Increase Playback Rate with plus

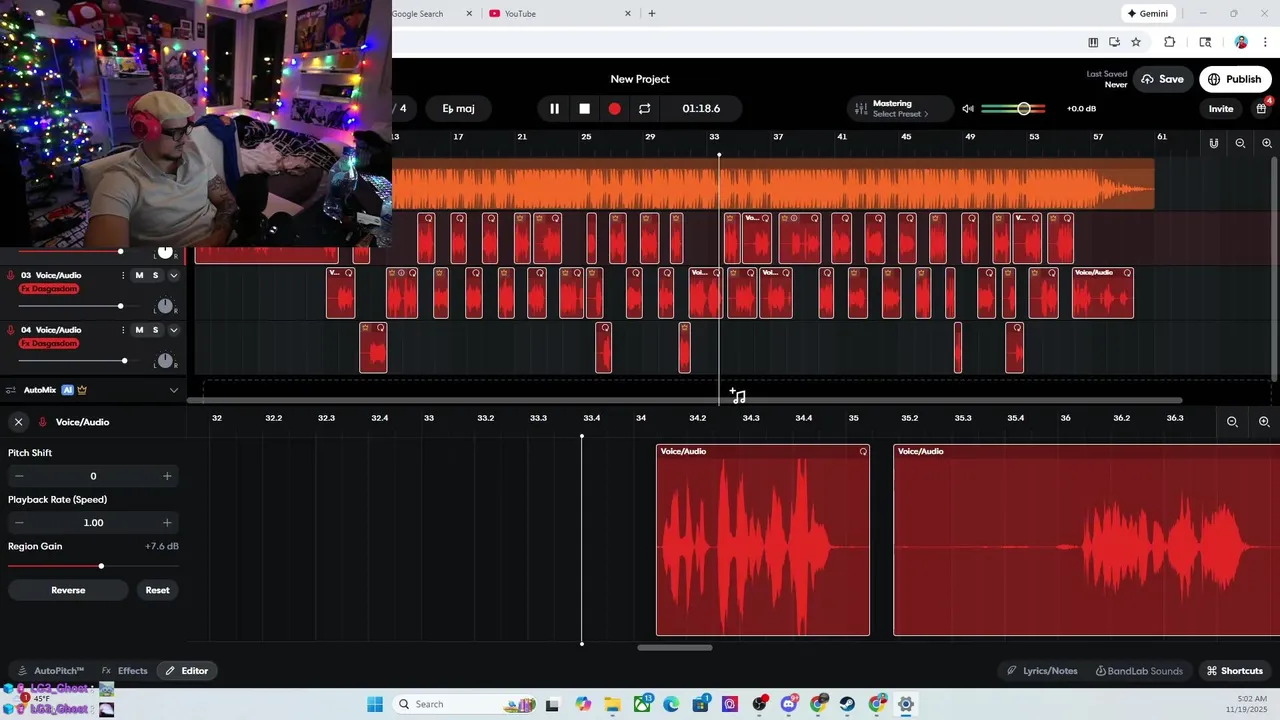pos(167,522)
